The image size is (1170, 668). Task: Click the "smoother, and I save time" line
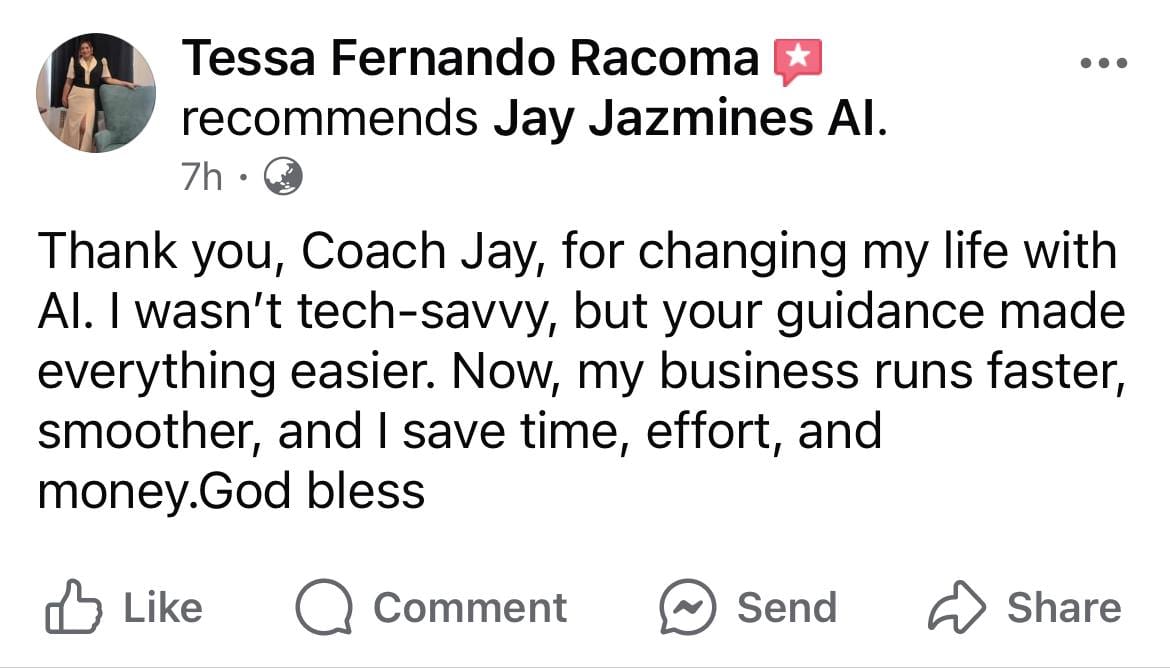(460, 432)
